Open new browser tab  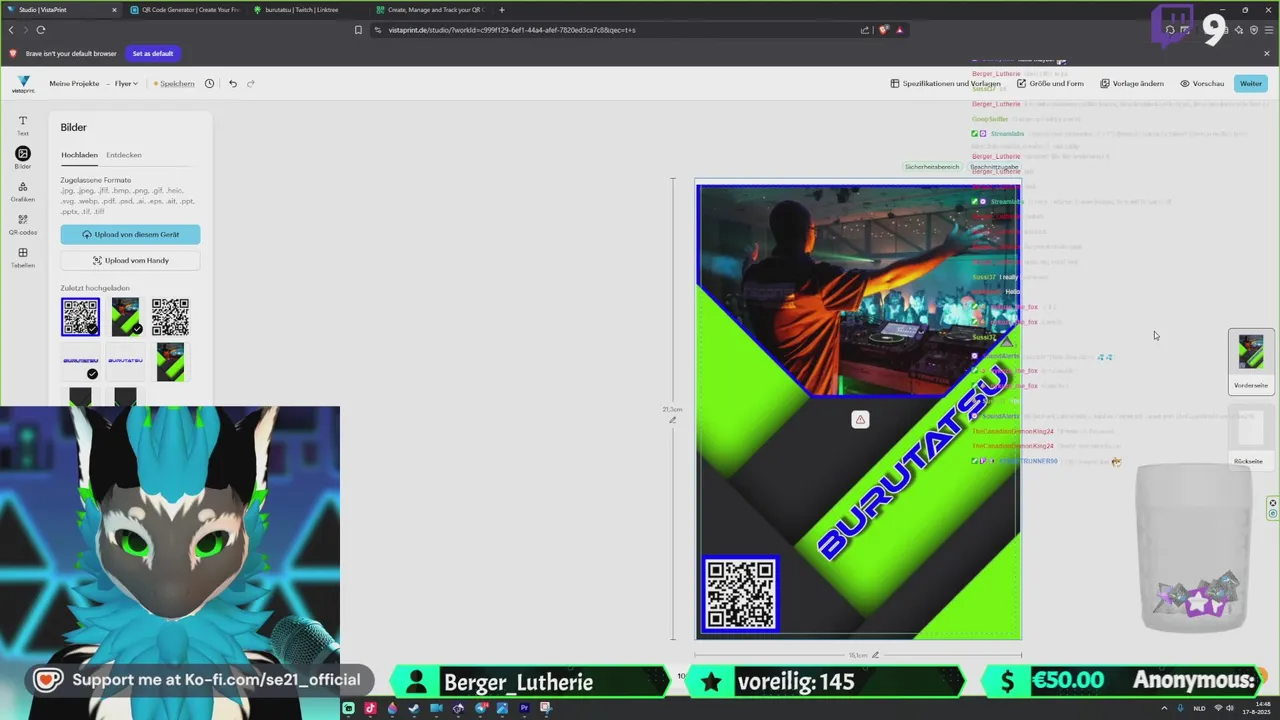[502, 10]
